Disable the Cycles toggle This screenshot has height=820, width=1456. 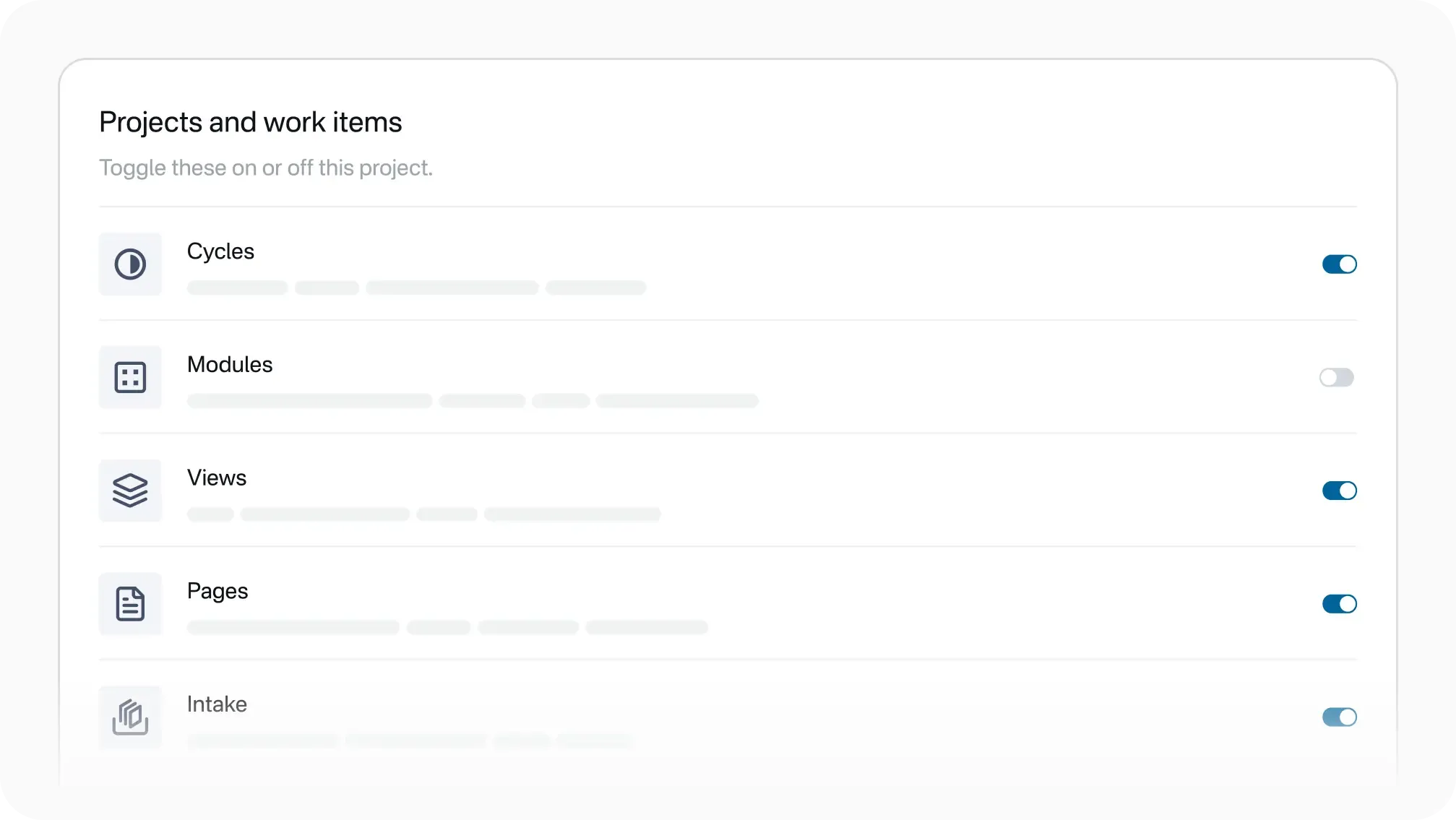[x=1339, y=264]
